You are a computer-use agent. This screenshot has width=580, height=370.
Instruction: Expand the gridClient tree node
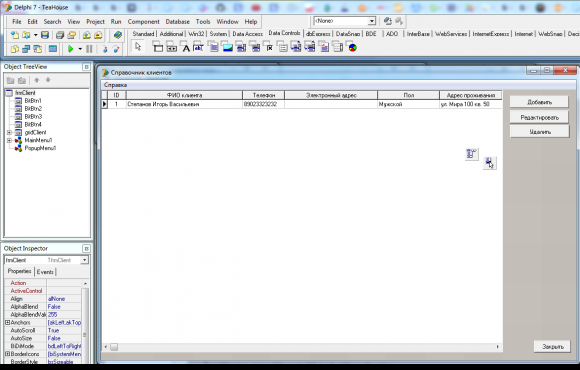pyautogui.click(x=9, y=132)
